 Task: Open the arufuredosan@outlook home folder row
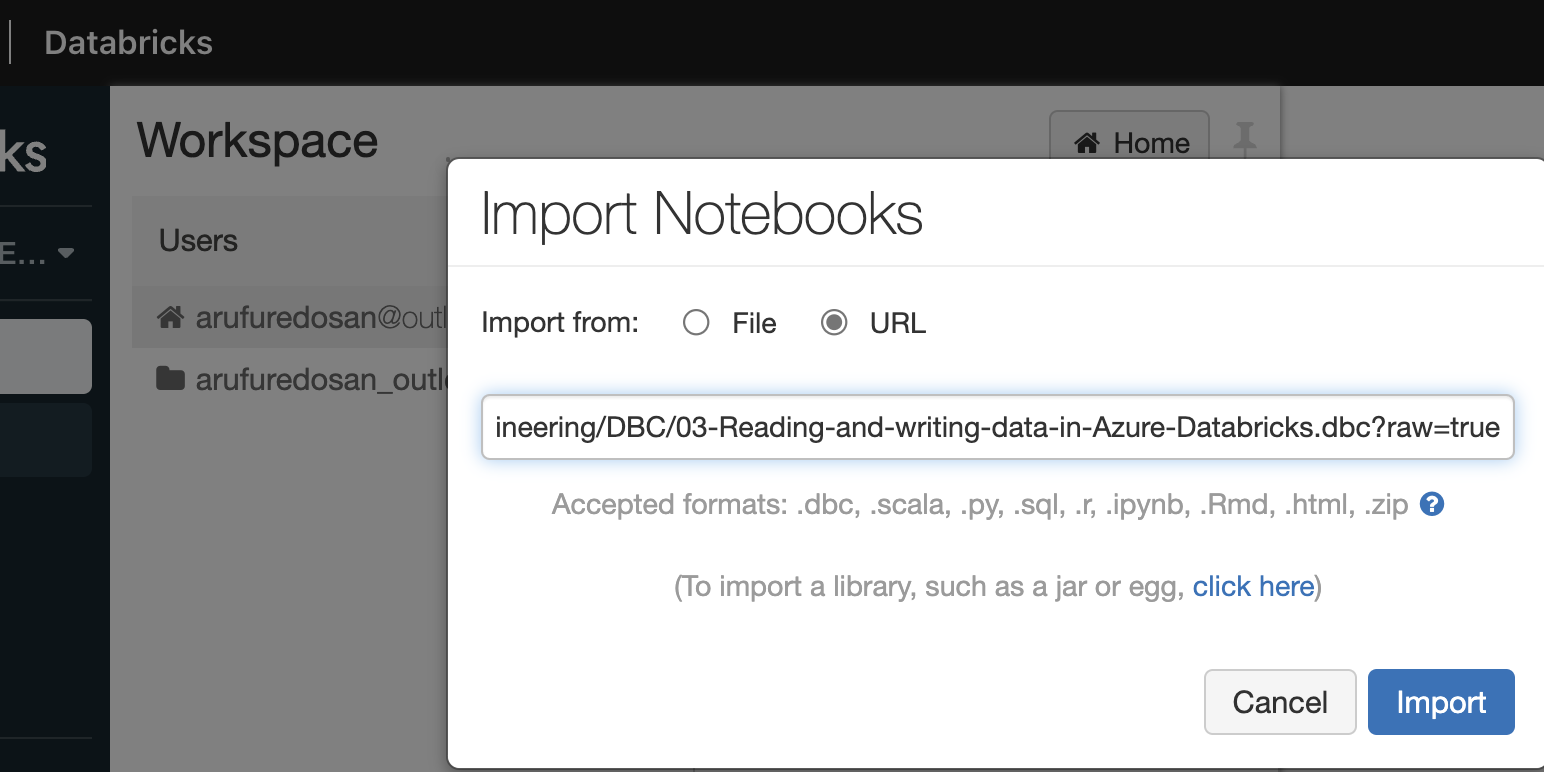tap(290, 318)
